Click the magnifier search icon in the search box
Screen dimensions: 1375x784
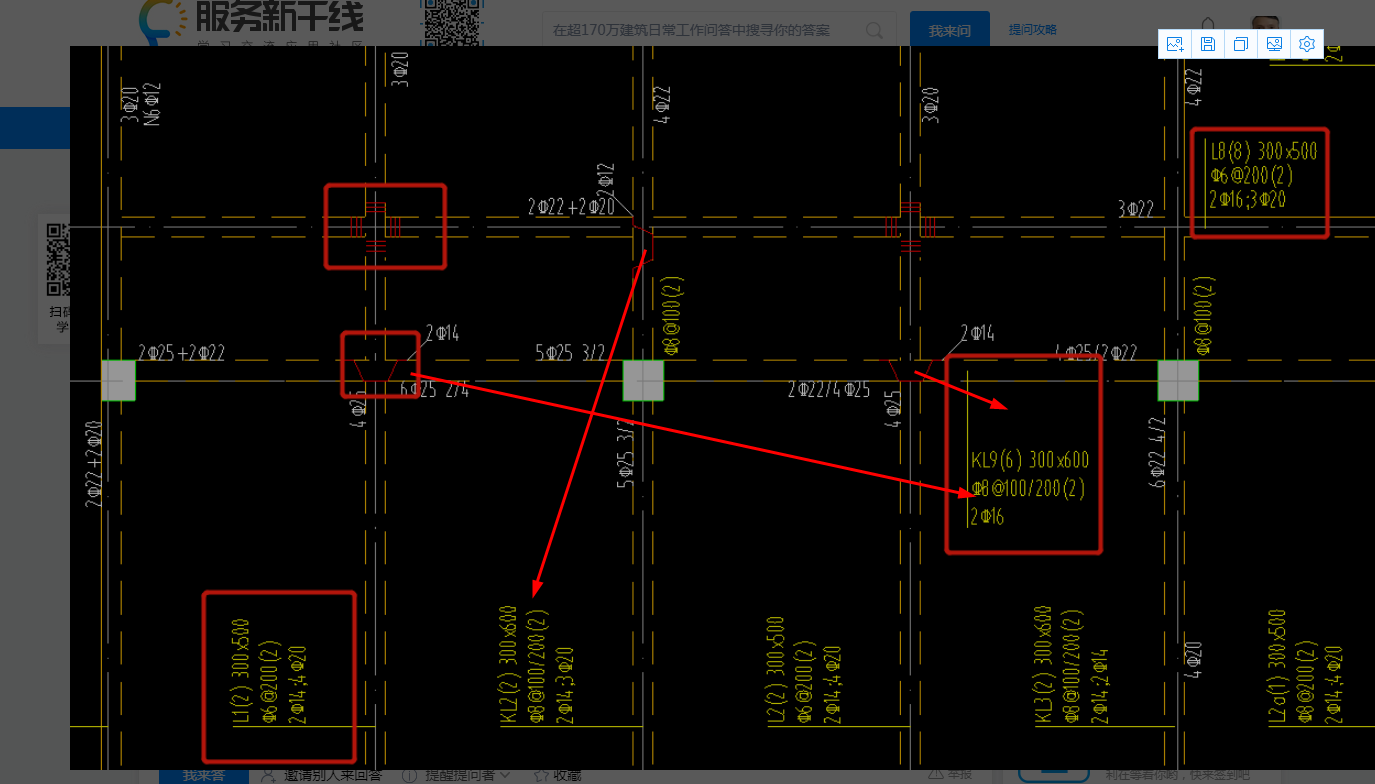874,30
